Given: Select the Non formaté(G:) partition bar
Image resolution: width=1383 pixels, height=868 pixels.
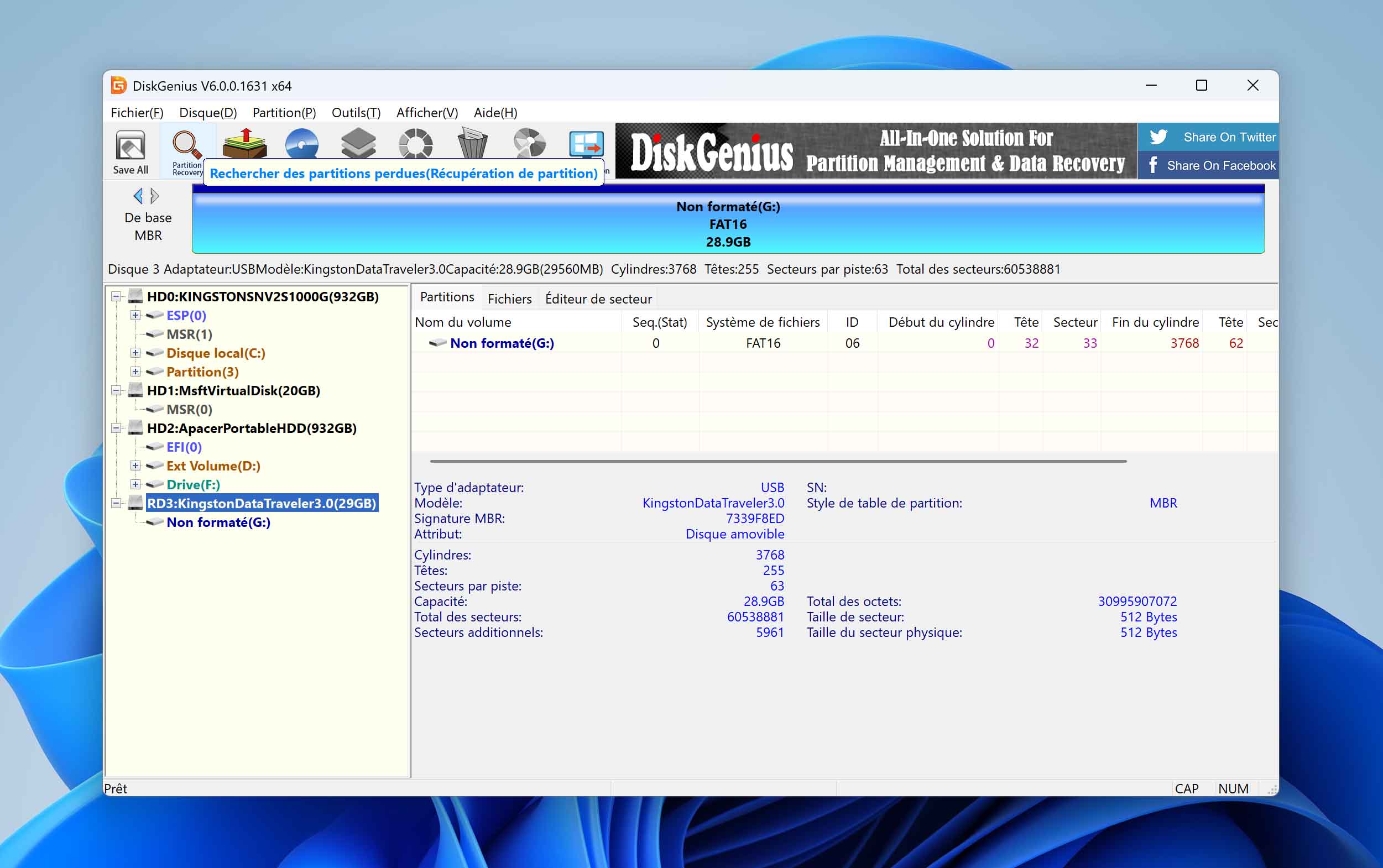Looking at the screenshot, I should pos(727,224).
